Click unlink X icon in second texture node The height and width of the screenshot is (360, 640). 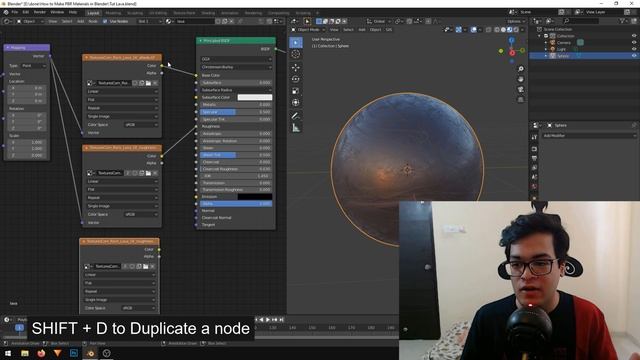click(155, 173)
